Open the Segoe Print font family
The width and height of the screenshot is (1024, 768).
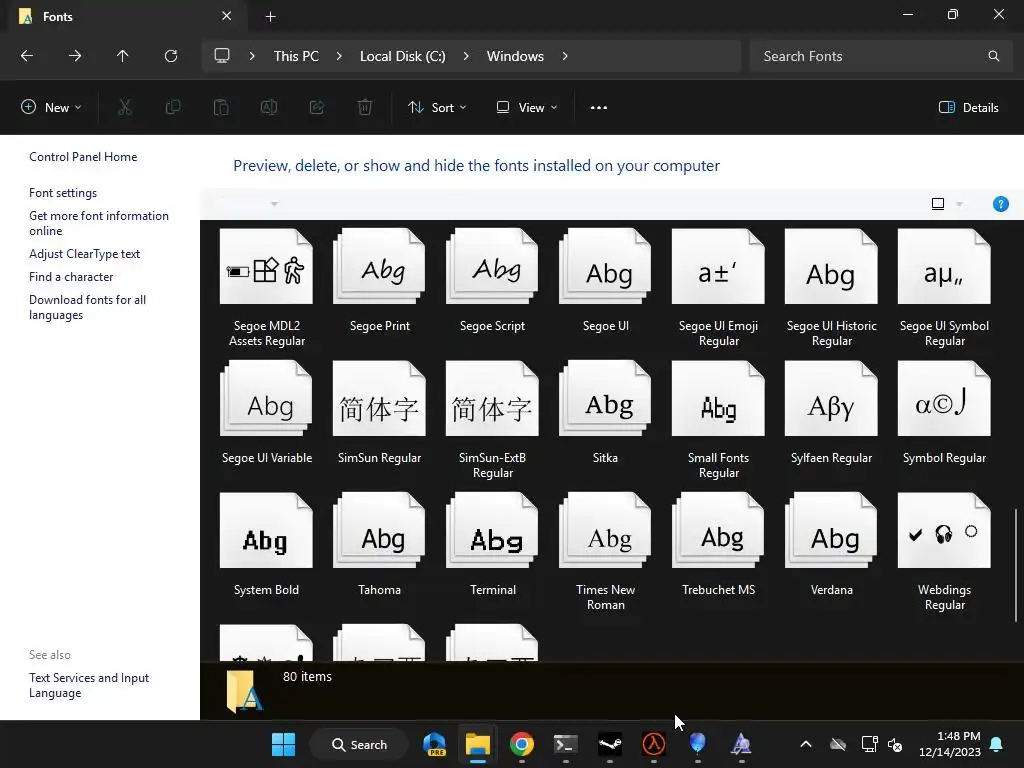[x=379, y=281]
